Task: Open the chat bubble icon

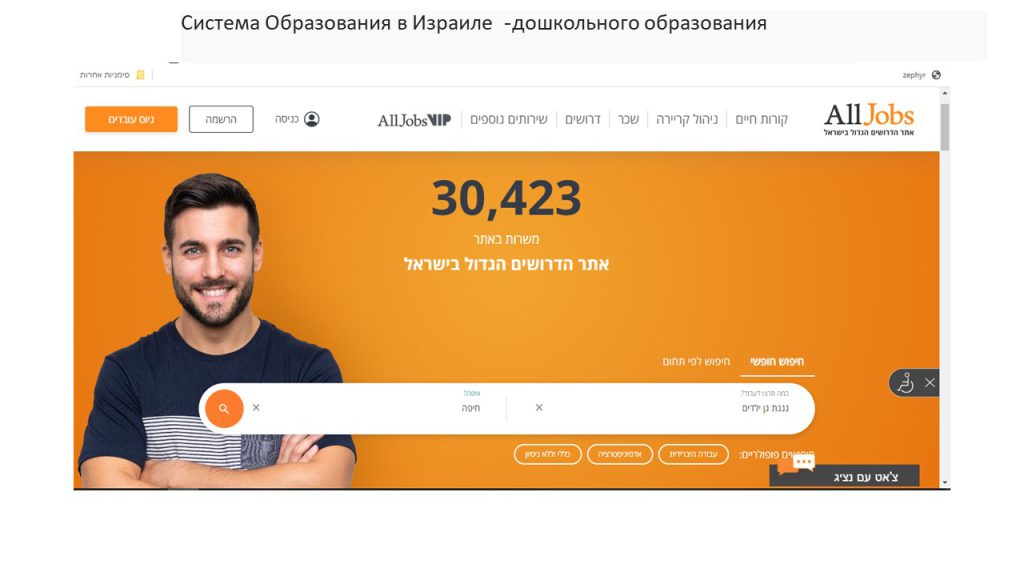Action: [x=797, y=464]
